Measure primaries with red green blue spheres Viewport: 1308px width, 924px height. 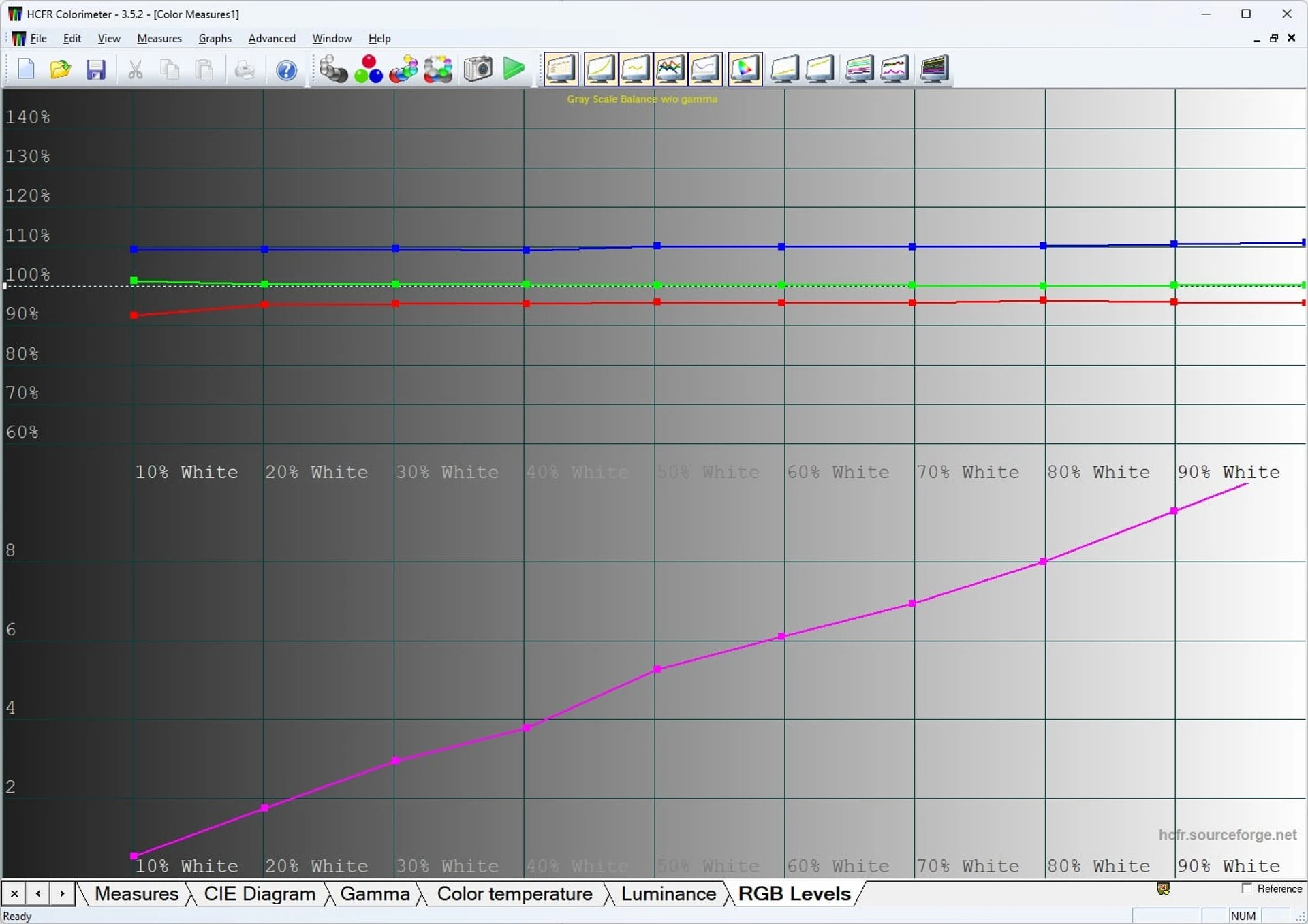click(x=369, y=69)
